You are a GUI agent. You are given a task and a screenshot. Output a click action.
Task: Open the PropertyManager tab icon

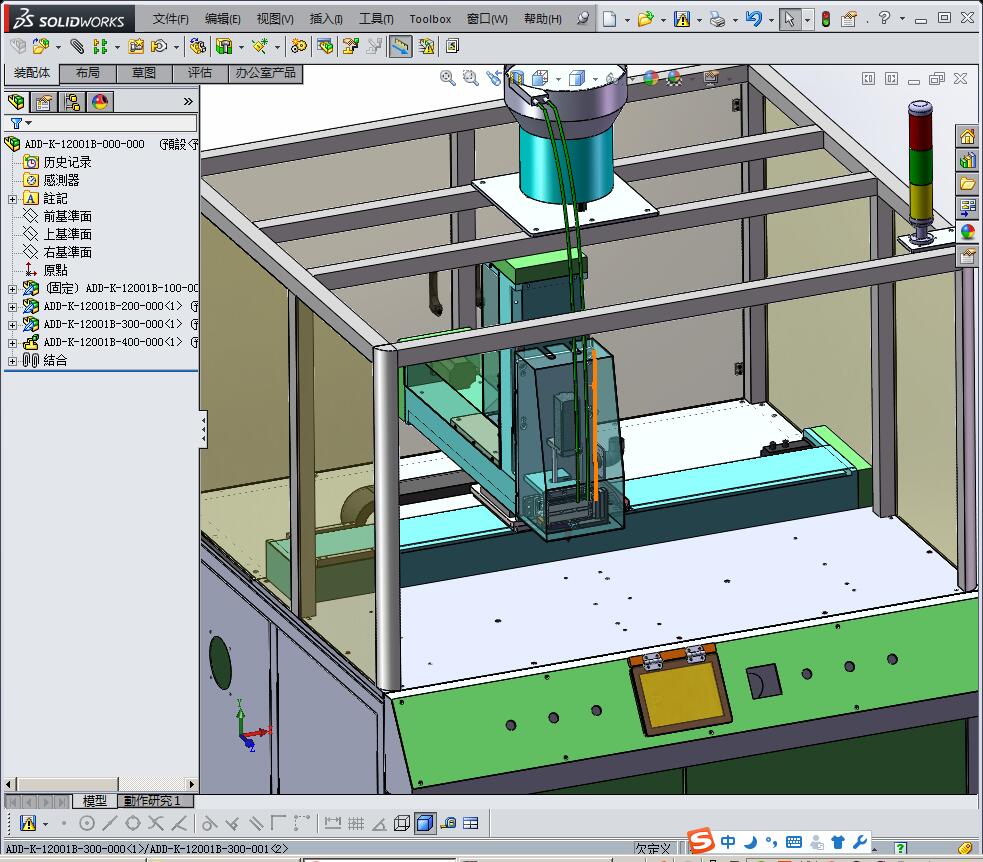44,101
